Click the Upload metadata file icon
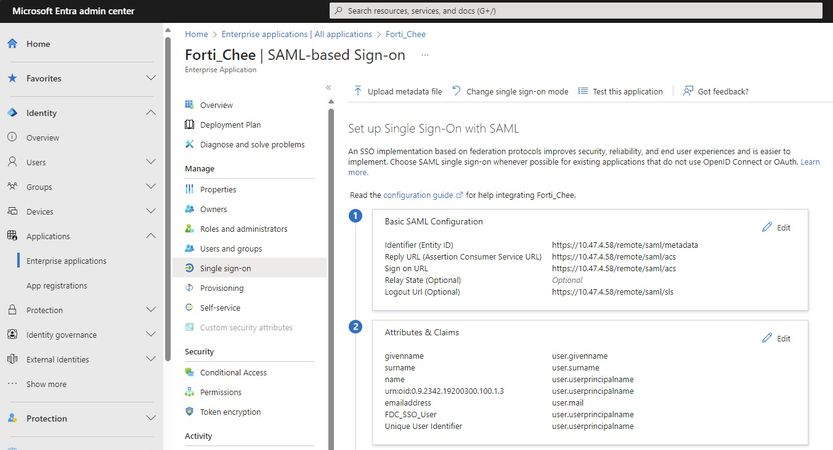Viewport: 833px width, 450px height. click(x=357, y=91)
